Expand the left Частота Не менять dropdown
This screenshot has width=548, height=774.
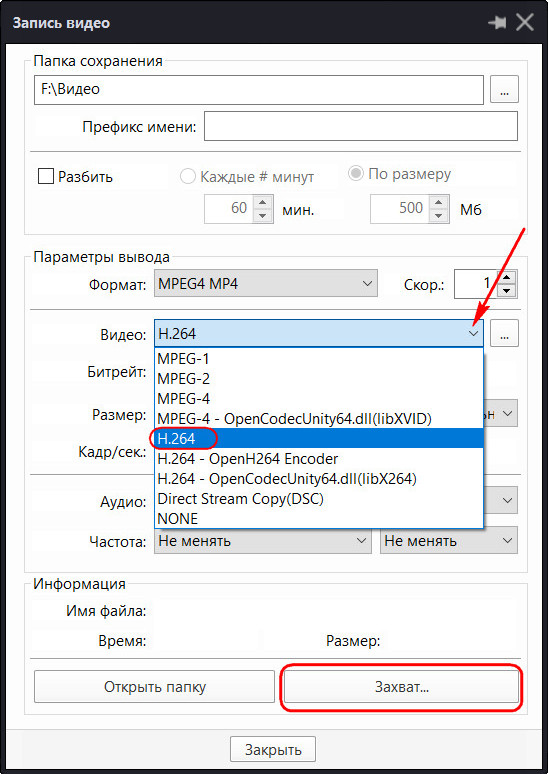point(263,541)
